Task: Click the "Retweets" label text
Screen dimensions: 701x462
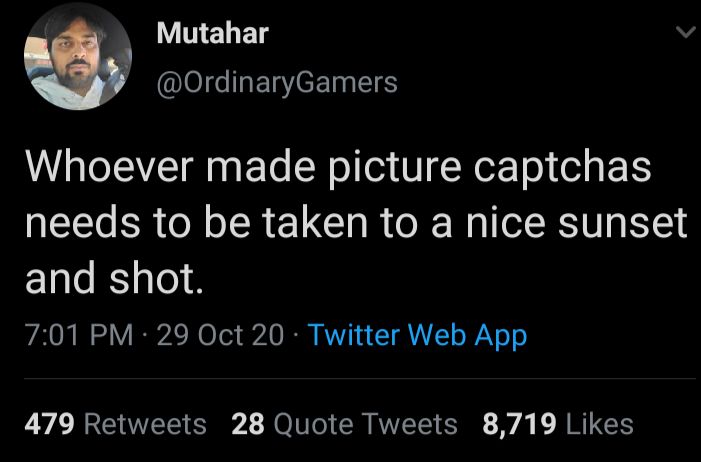Action: pyautogui.click(x=145, y=424)
